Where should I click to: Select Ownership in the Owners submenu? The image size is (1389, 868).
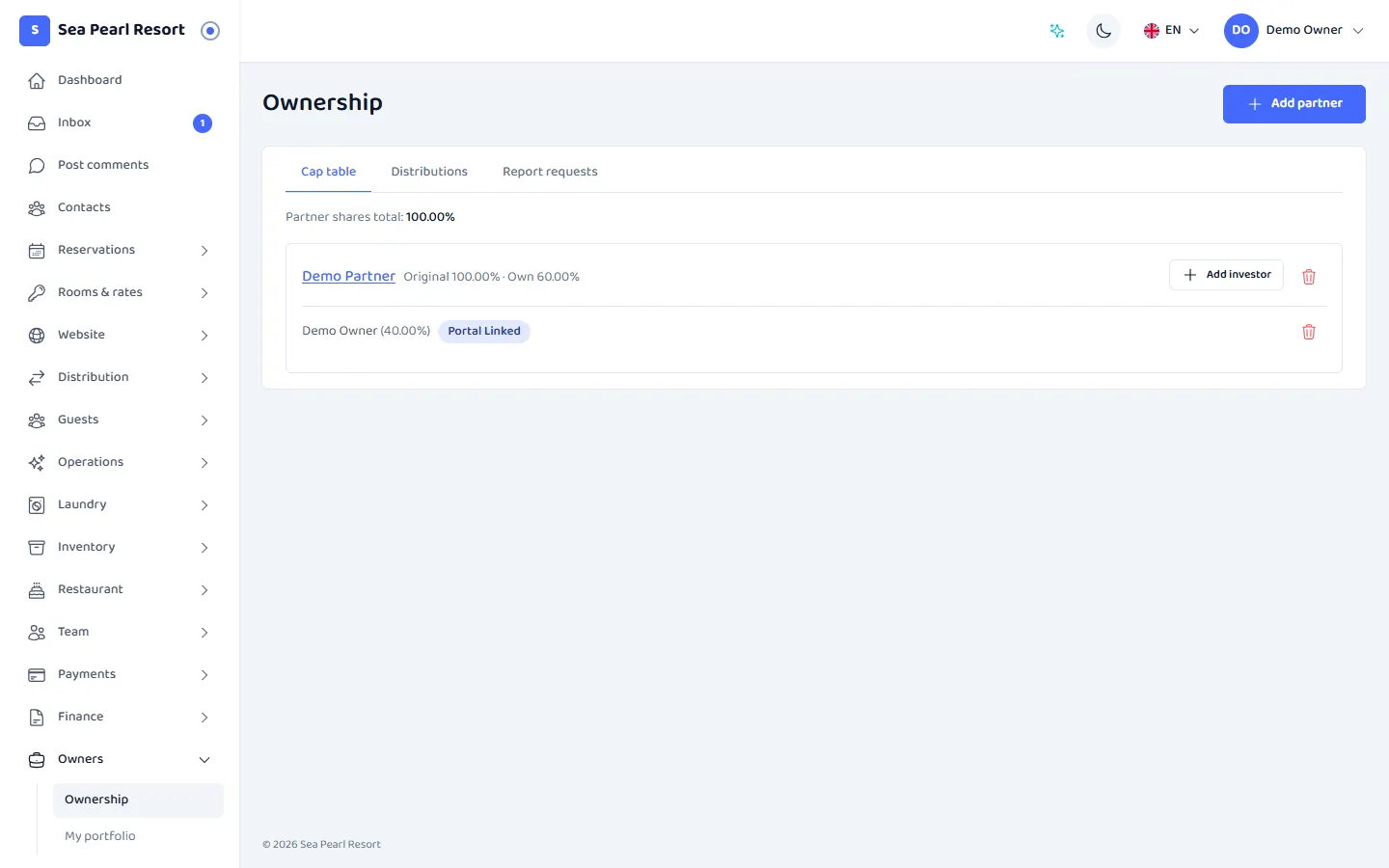click(x=138, y=800)
